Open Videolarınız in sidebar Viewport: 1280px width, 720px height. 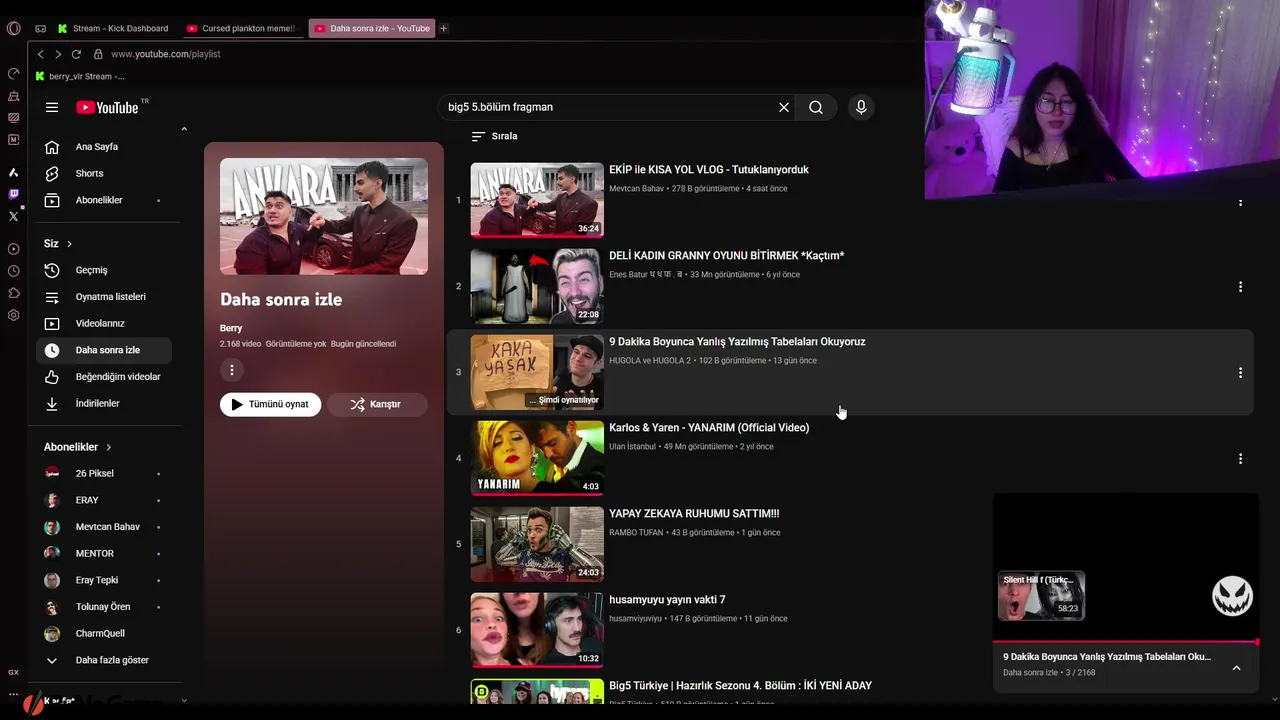tap(103, 323)
